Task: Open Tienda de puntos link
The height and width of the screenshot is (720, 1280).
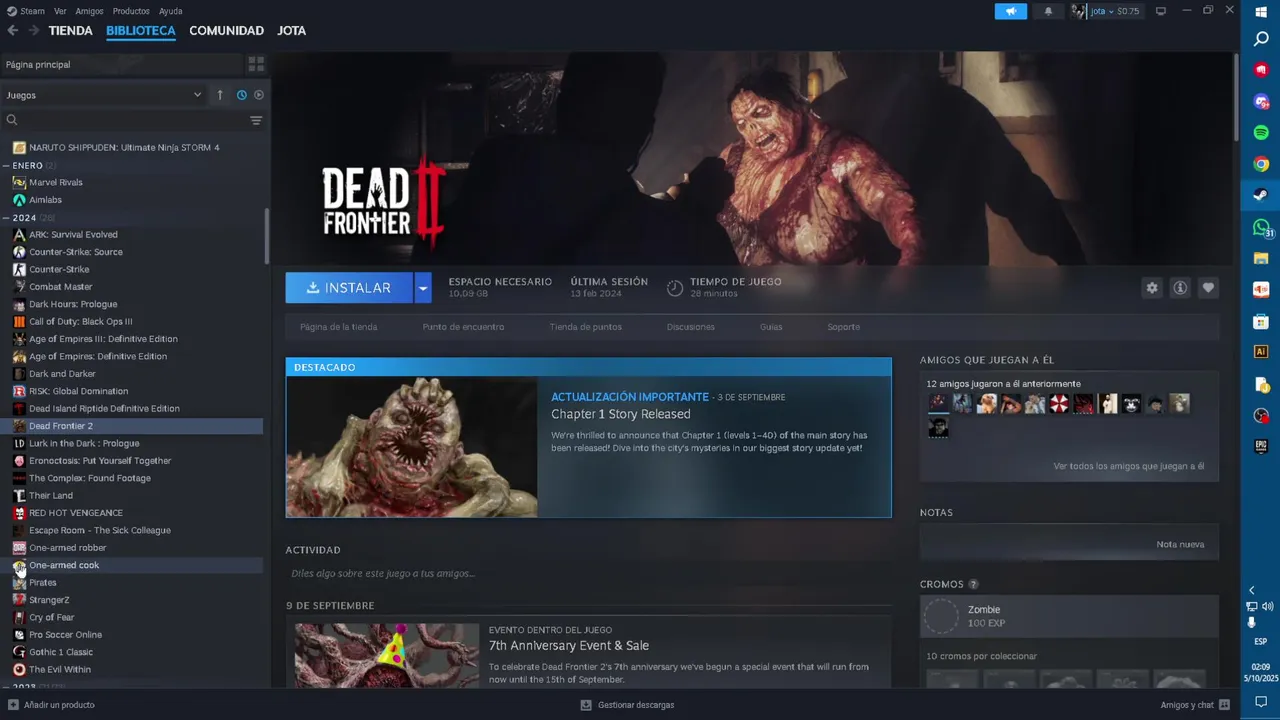Action: pos(585,327)
